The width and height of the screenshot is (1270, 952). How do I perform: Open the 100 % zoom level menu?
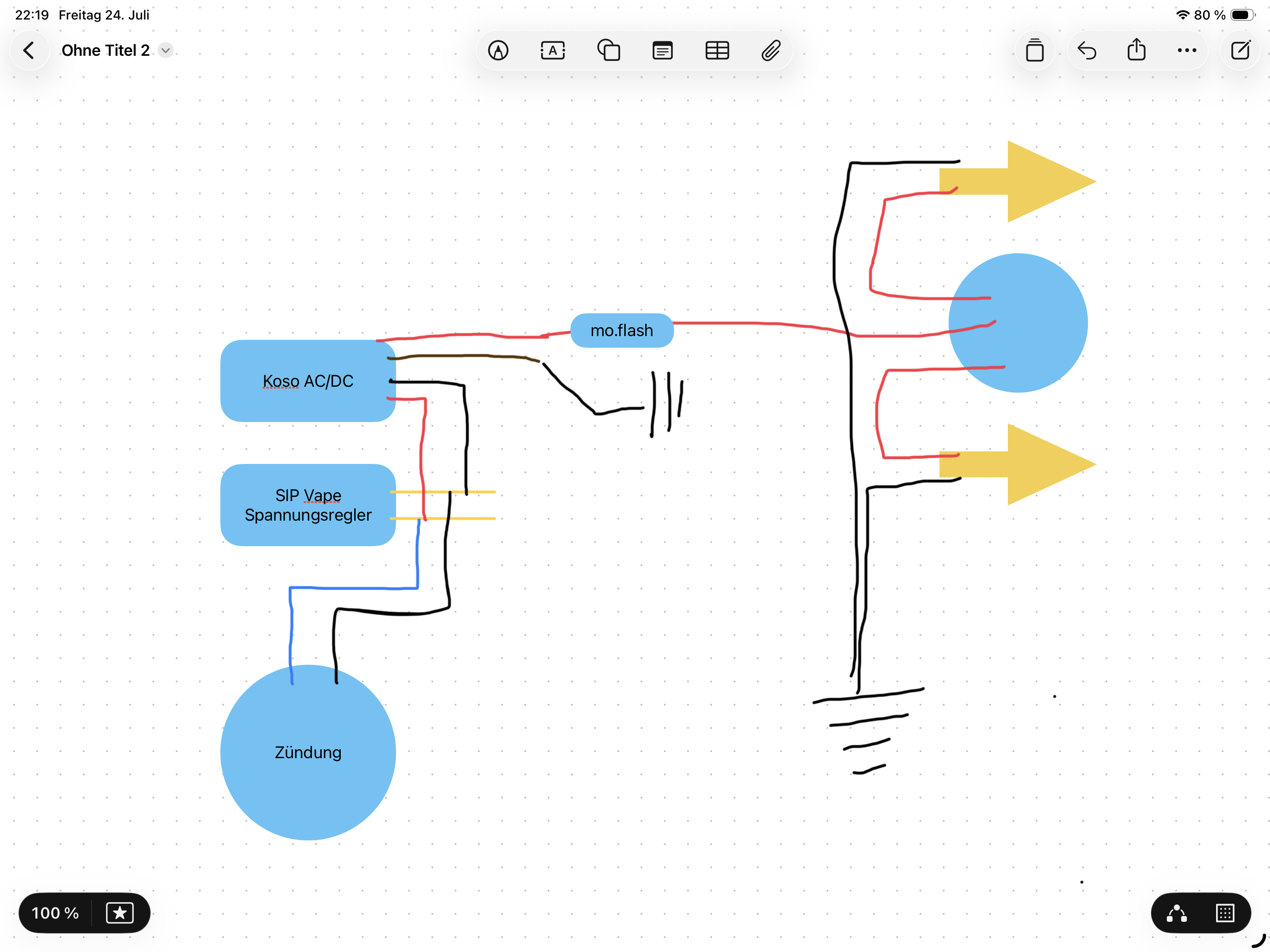tap(55, 912)
